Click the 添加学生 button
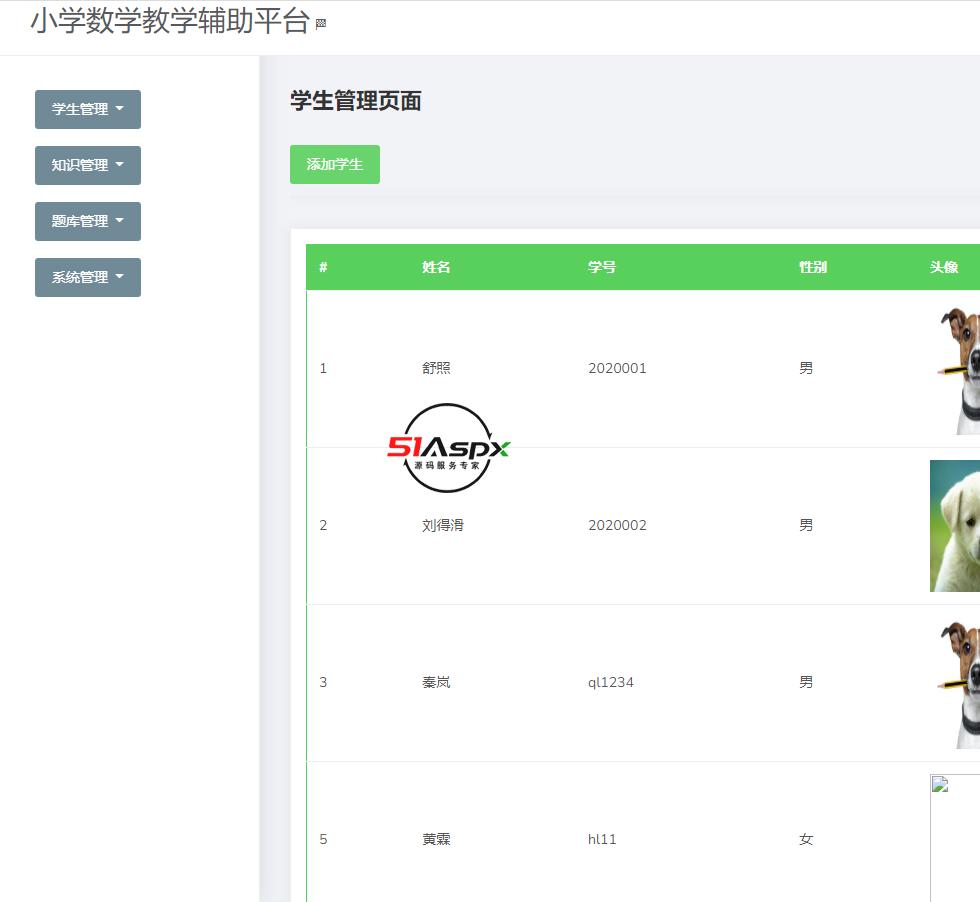 (335, 164)
